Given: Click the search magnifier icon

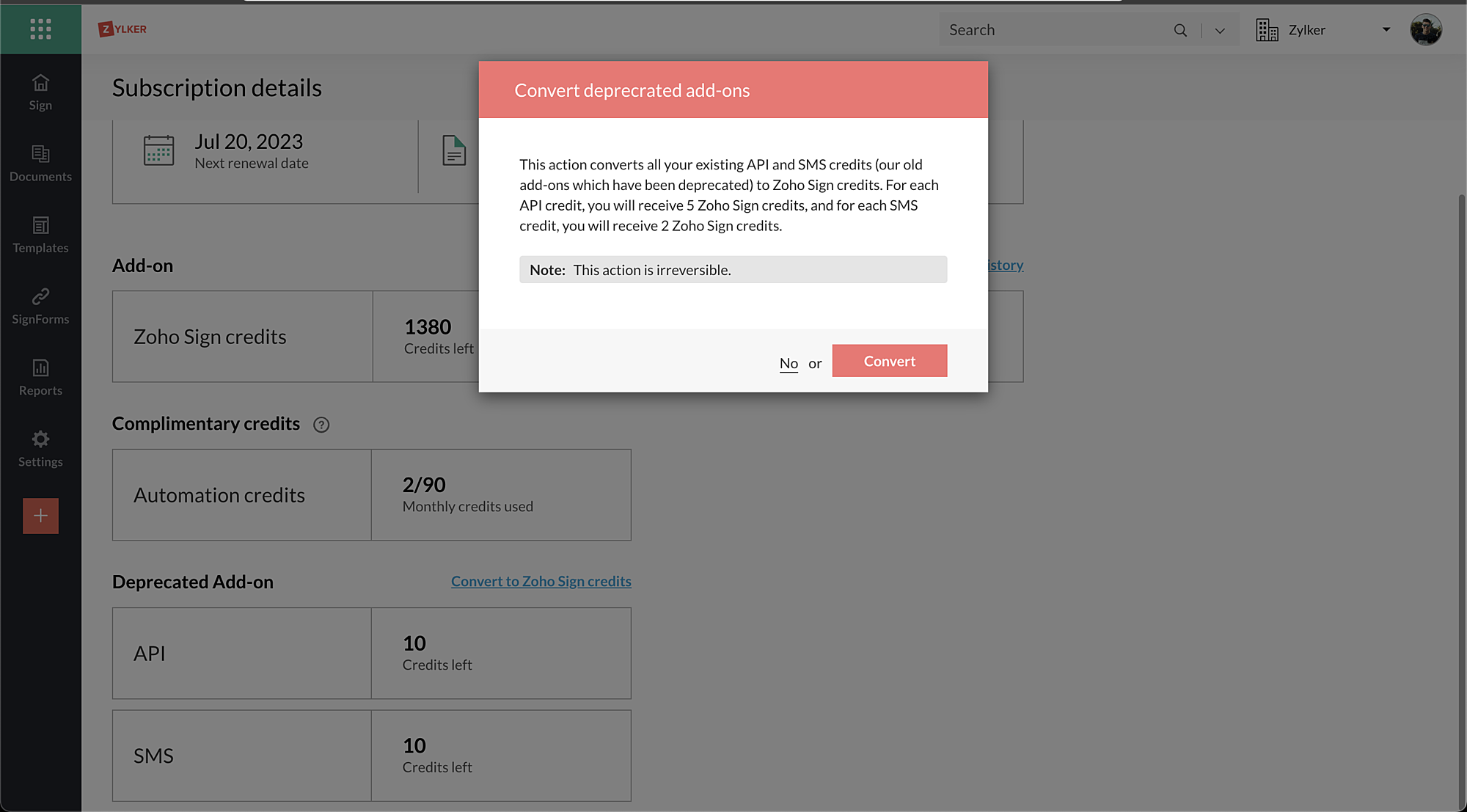Looking at the screenshot, I should [x=1180, y=30].
